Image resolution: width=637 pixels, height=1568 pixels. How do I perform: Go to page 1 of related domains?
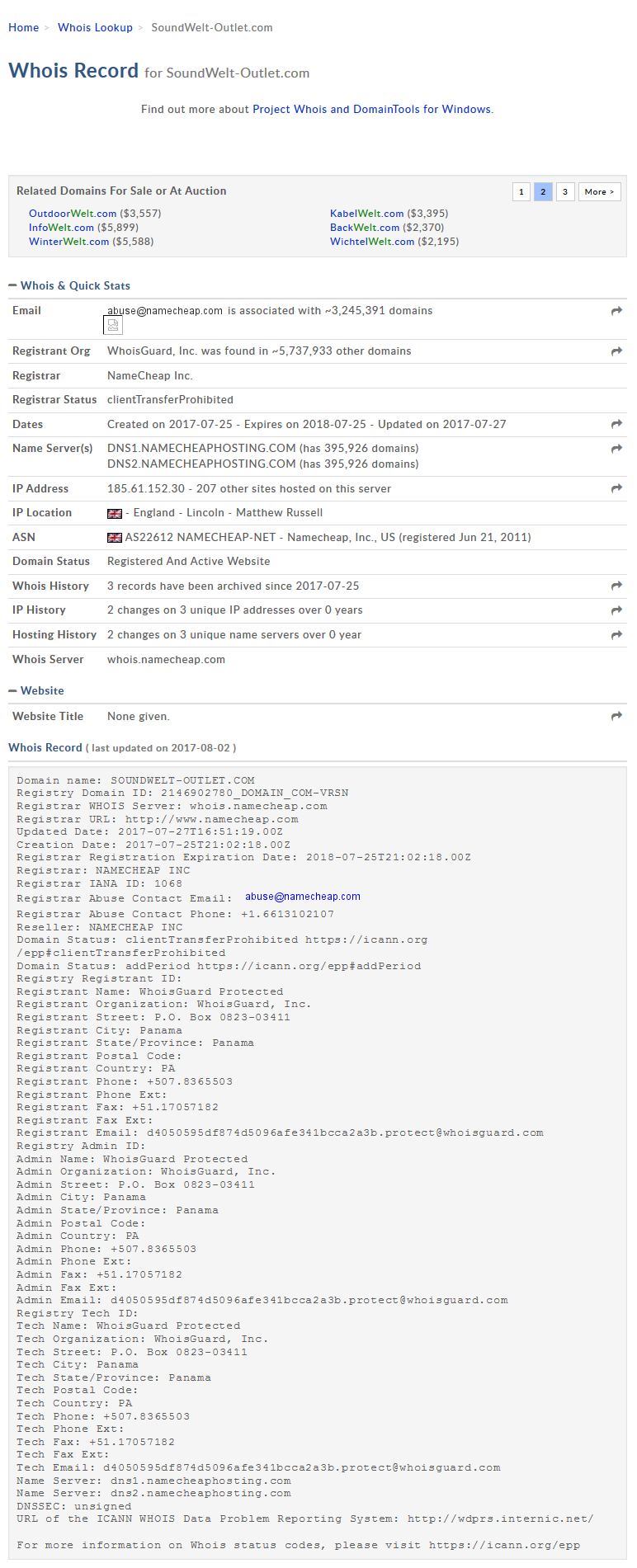click(521, 192)
